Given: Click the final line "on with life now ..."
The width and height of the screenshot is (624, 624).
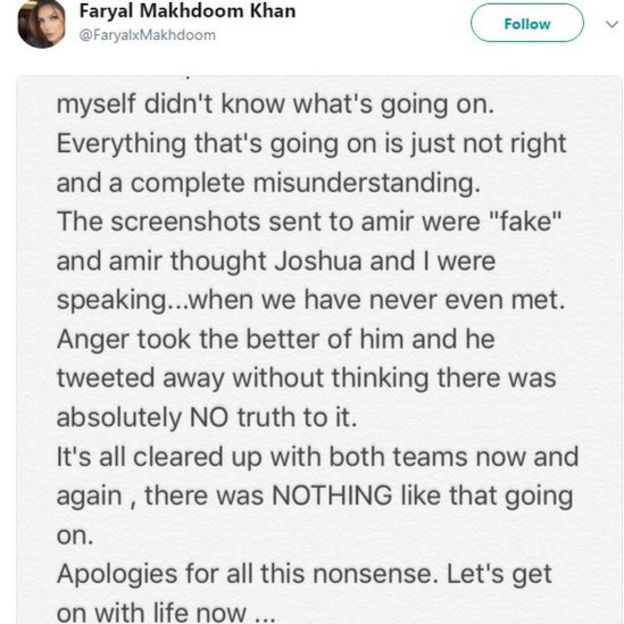Looking at the screenshot, I should (167, 612).
